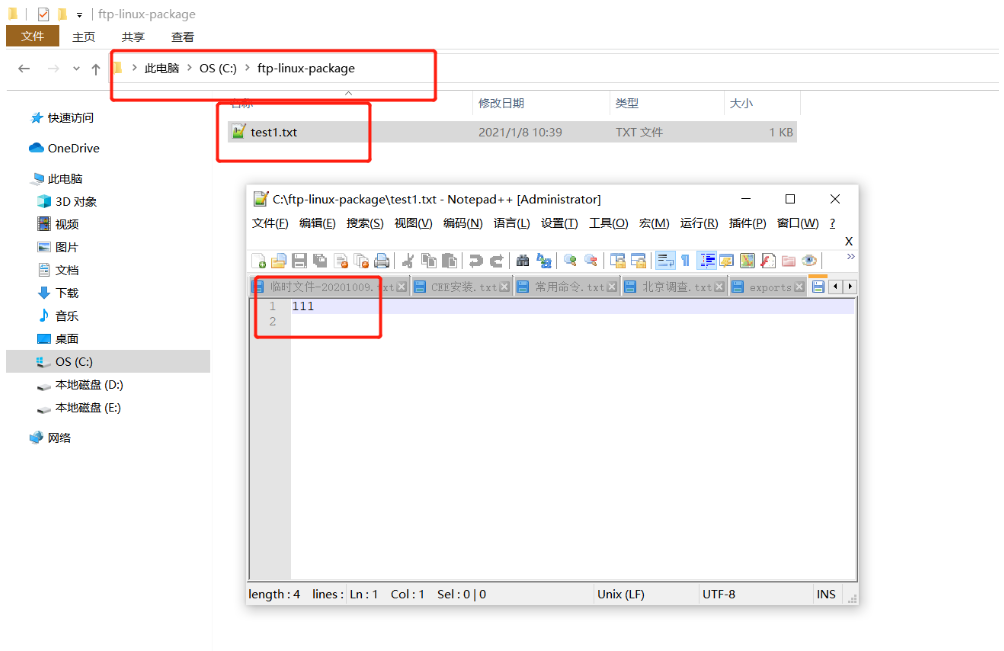Open a file using Notepad++ toolbar folder icon
Screen dimensions: 1004x651
[279, 261]
